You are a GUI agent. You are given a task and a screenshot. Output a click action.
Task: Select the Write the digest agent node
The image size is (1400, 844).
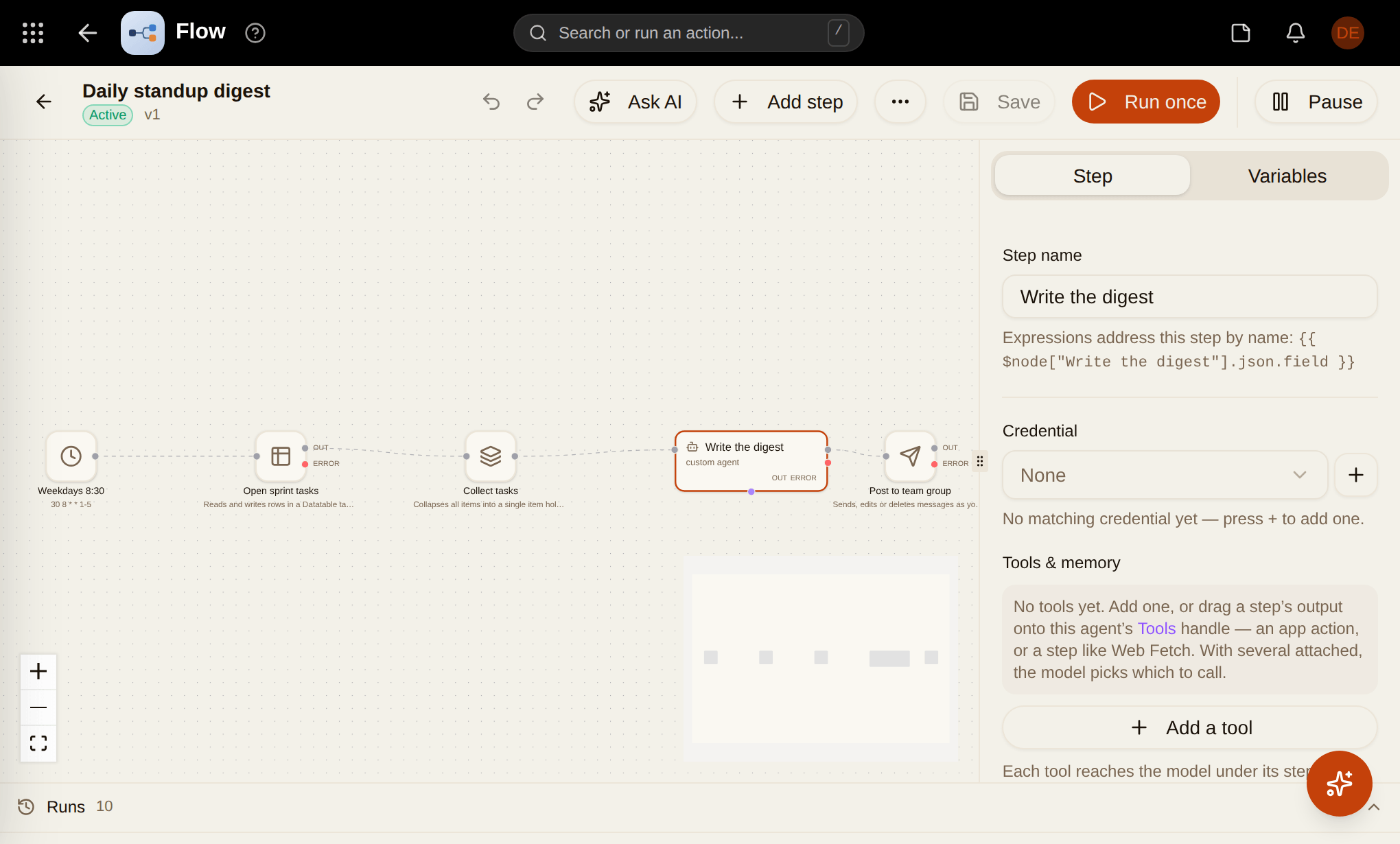[x=751, y=460]
